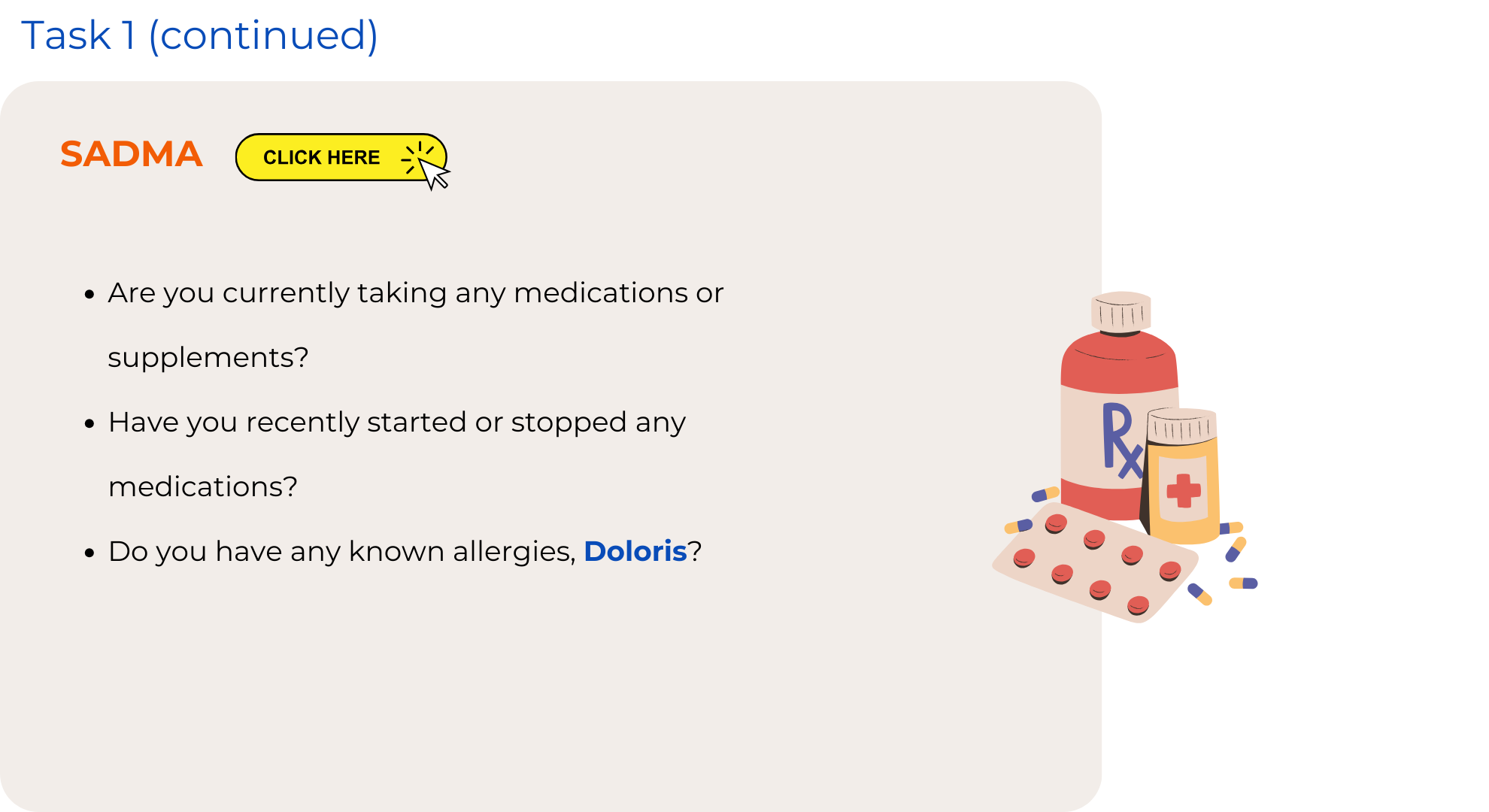Click the word medications? on the fourth line
1489x812 pixels.
point(203,486)
